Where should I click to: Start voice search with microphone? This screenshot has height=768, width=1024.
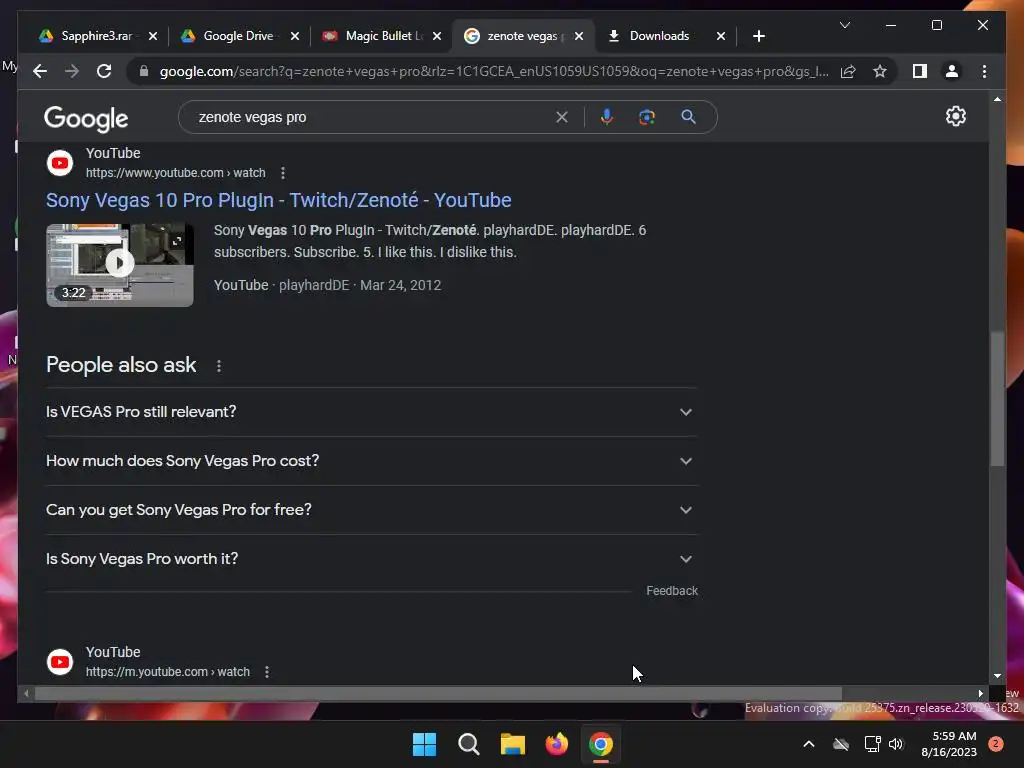tap(607, 117)
